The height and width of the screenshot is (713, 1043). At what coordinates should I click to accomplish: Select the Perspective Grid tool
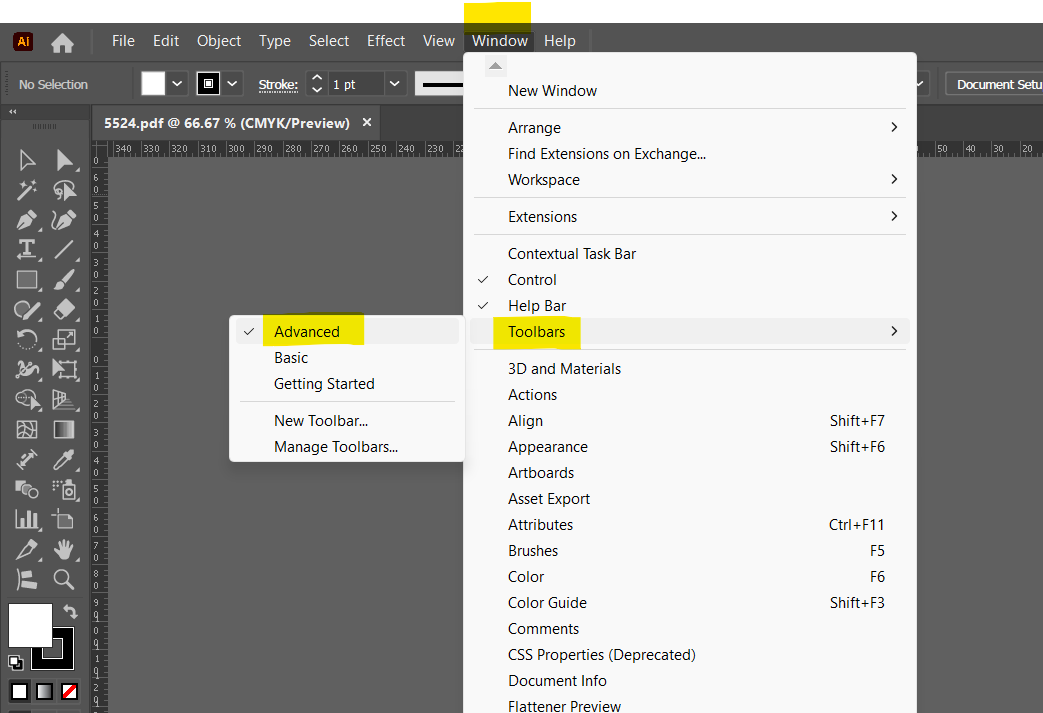coord(65,400)
